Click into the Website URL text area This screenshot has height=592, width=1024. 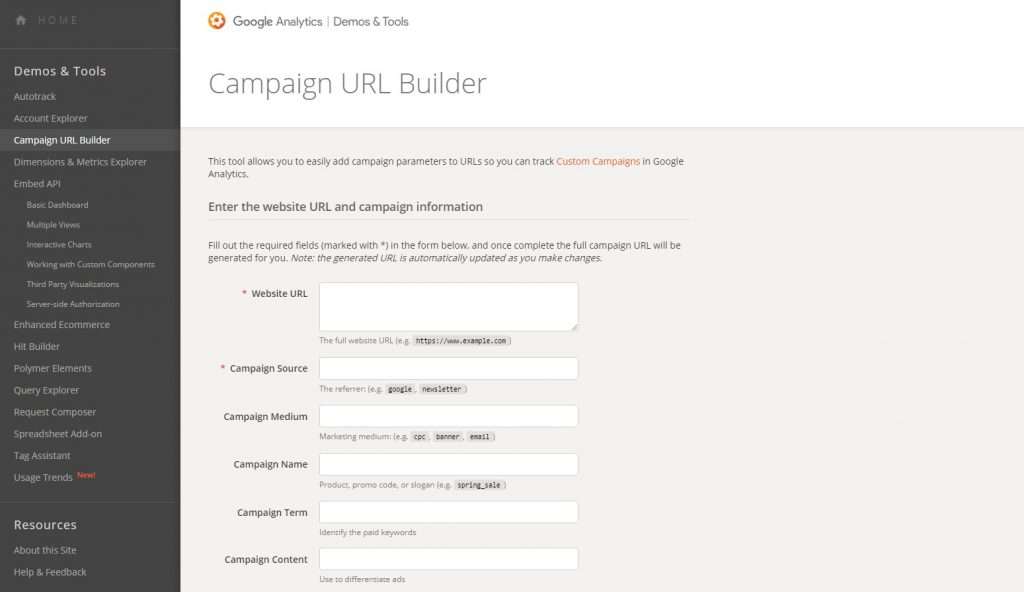click(448, 306)
